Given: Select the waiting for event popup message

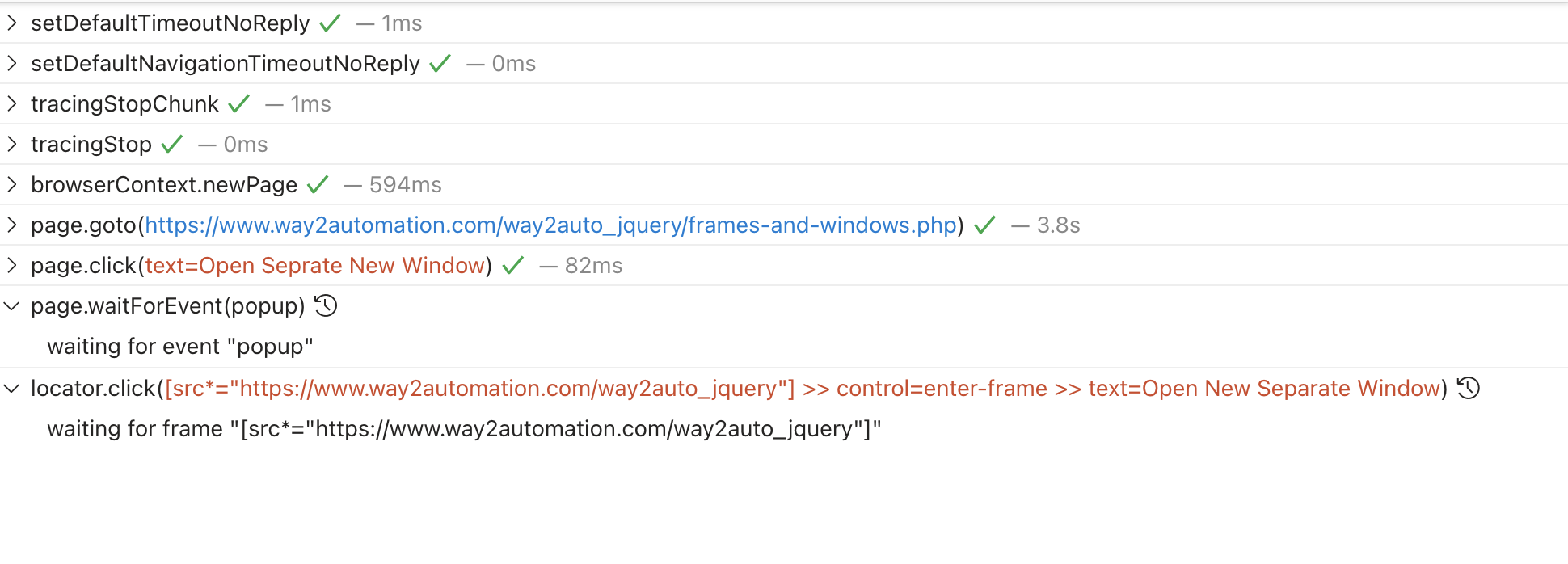Looking at the screenshot, I should click(x=180, y=346).
